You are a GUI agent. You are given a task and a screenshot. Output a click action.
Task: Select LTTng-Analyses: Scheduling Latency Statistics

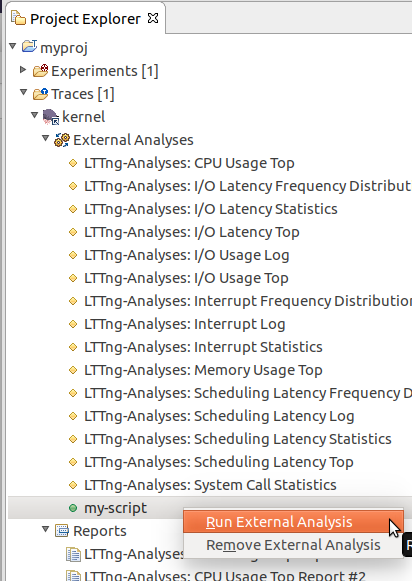(x=238, y=439)
